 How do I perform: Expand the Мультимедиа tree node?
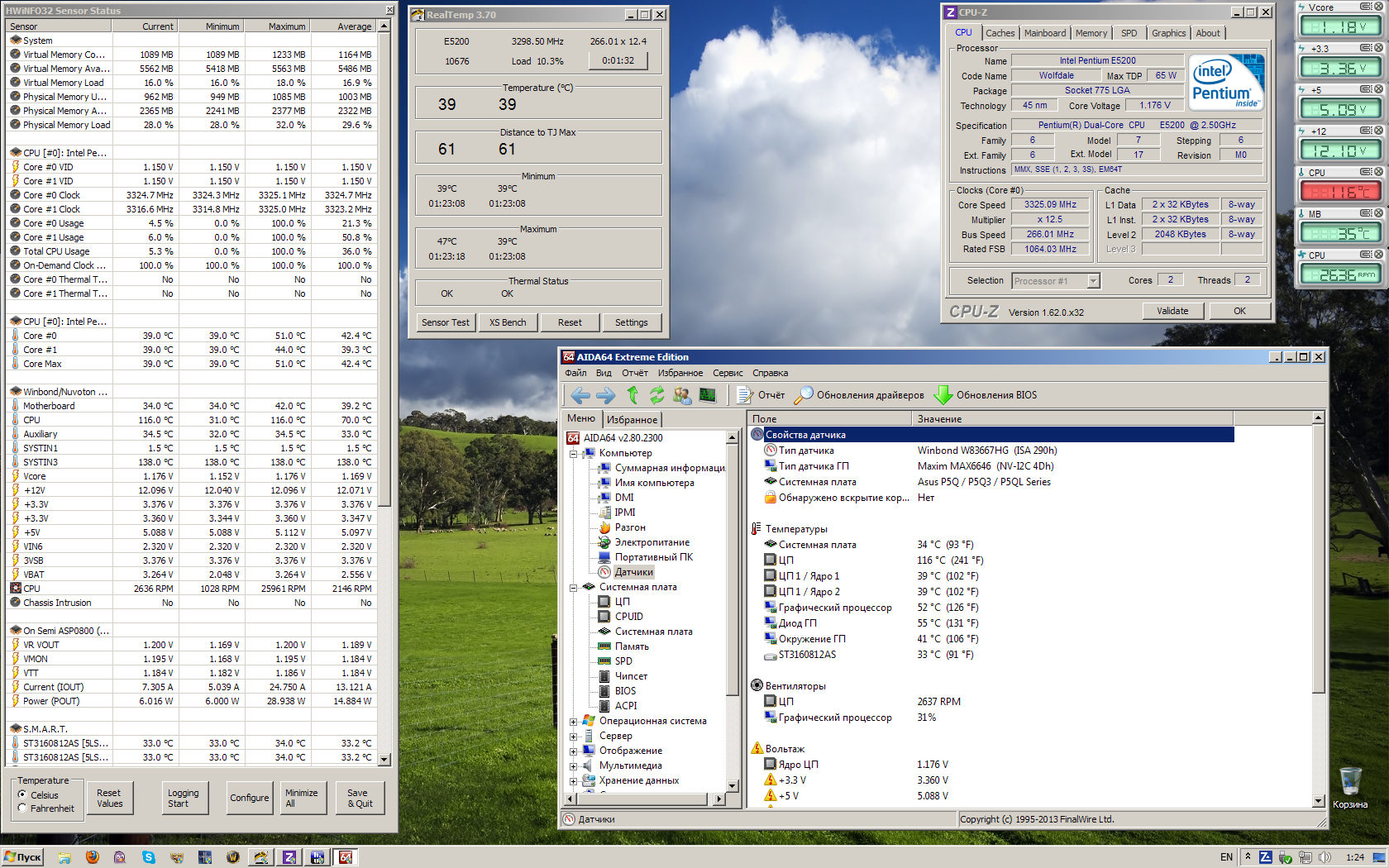point(573,765)
